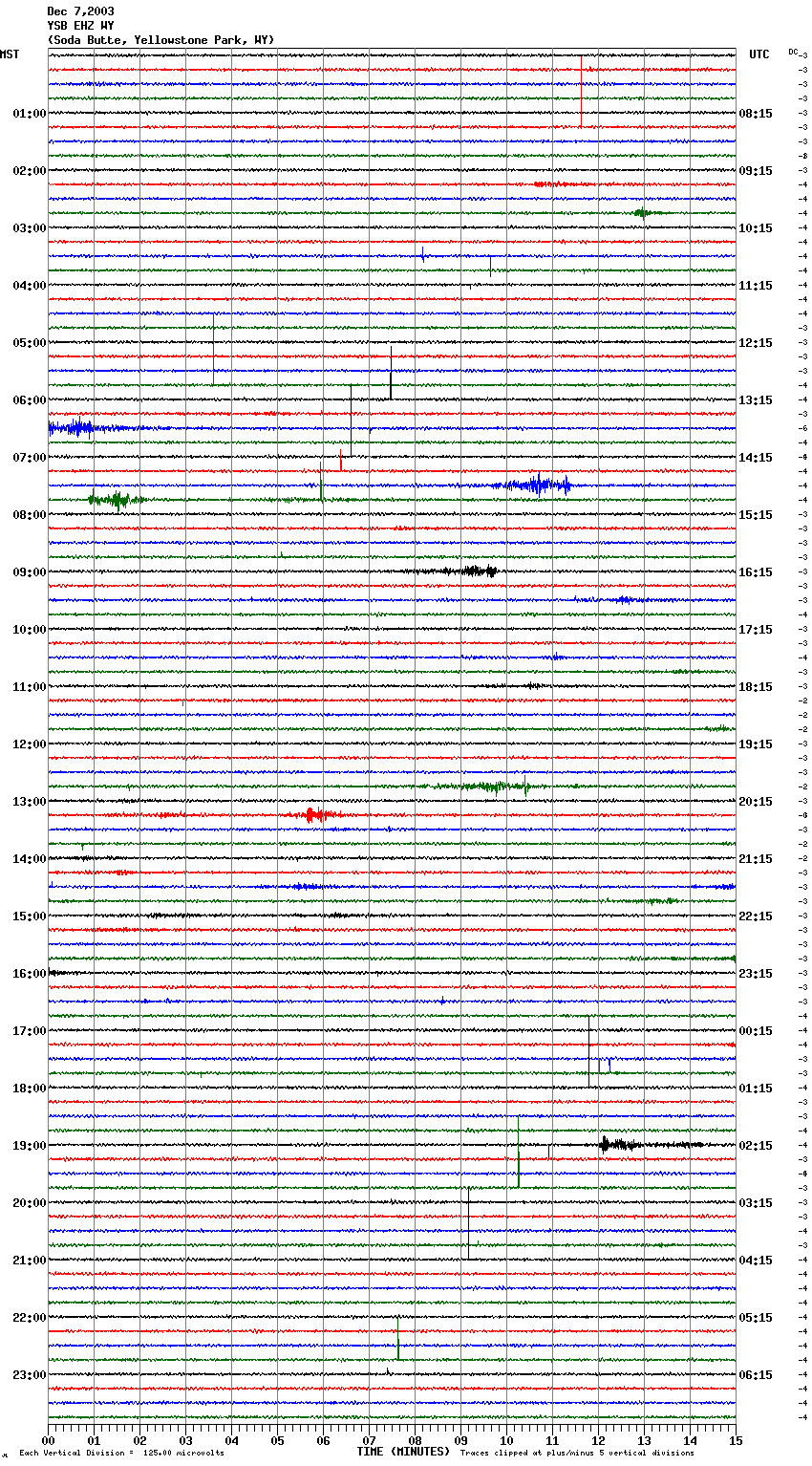Click the "Traces clipped at plus/minus 5" footnote

(x=577, y=1454)
